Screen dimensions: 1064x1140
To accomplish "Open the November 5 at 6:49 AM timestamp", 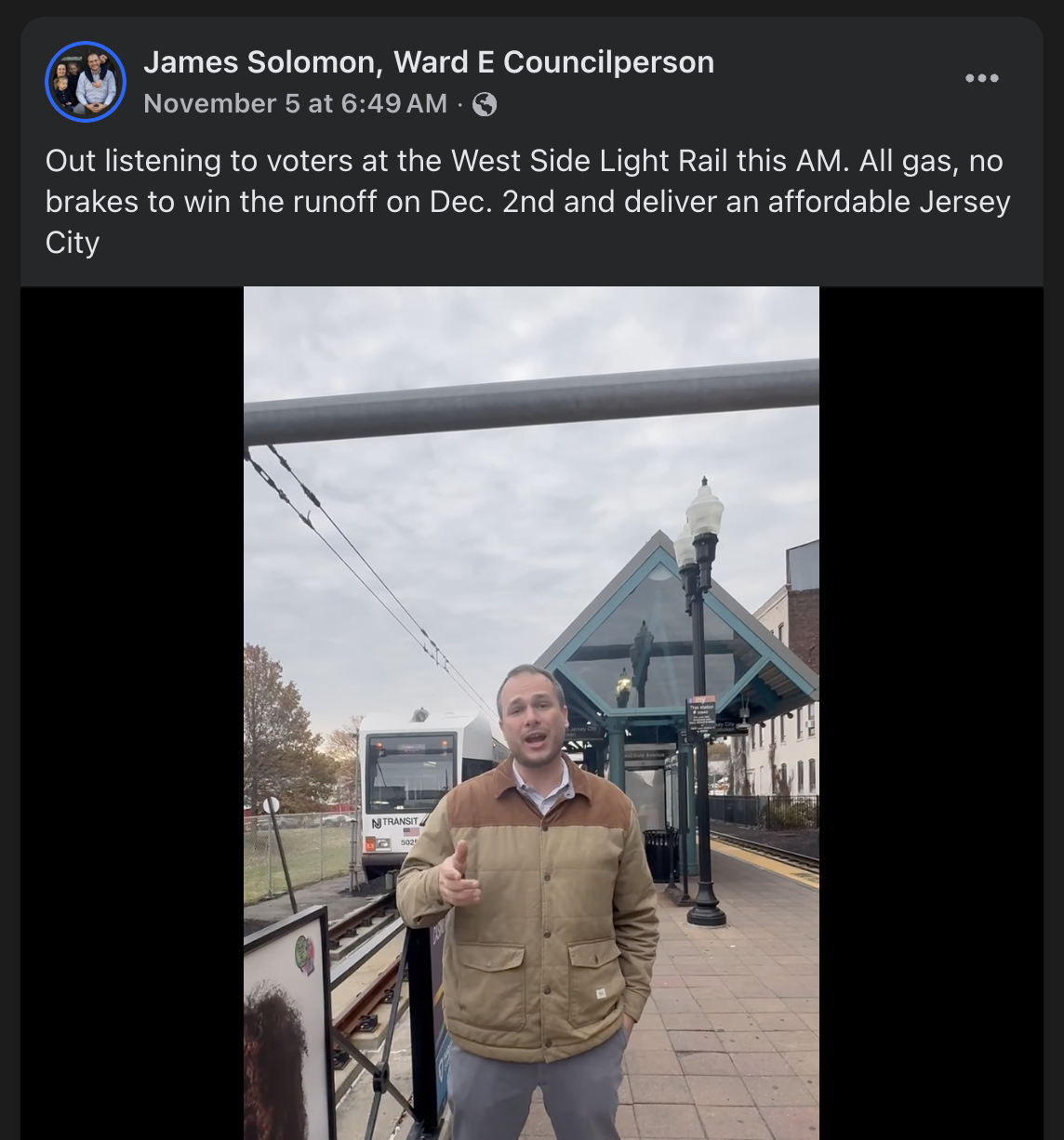I will click(296, 103).
